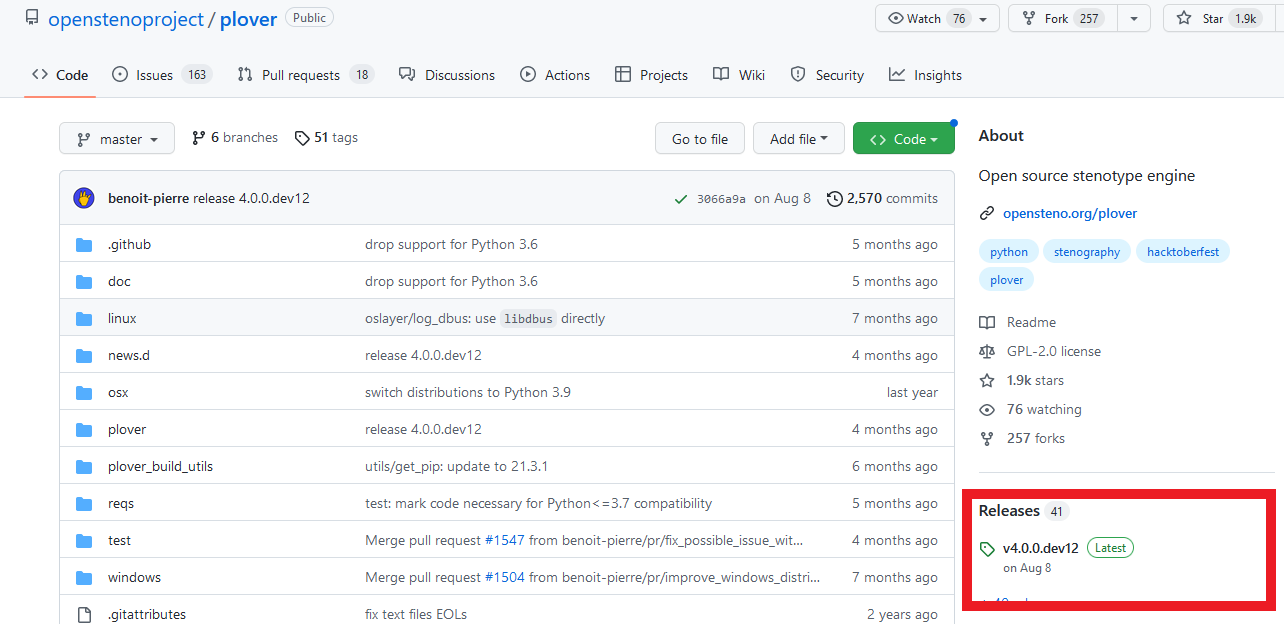This screenshot has height=624, width=1284.
Task: Open the osx folder
Action: pos(118,392)
